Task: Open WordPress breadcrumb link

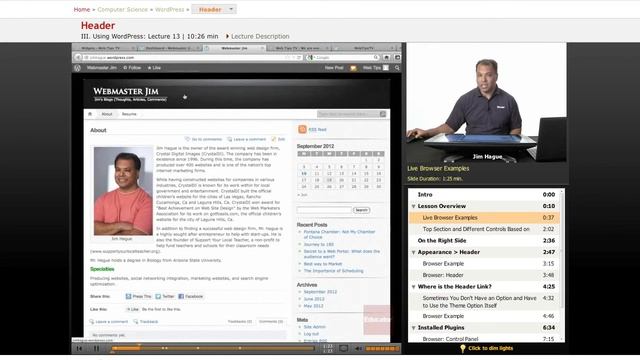Action: (x=169, y=9)
